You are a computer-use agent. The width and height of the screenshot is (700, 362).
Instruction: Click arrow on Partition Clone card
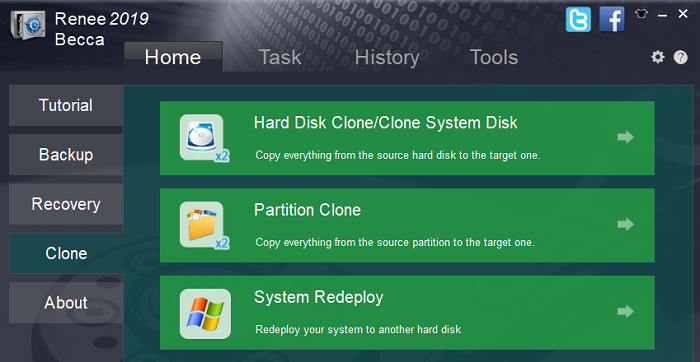point(625,224)
